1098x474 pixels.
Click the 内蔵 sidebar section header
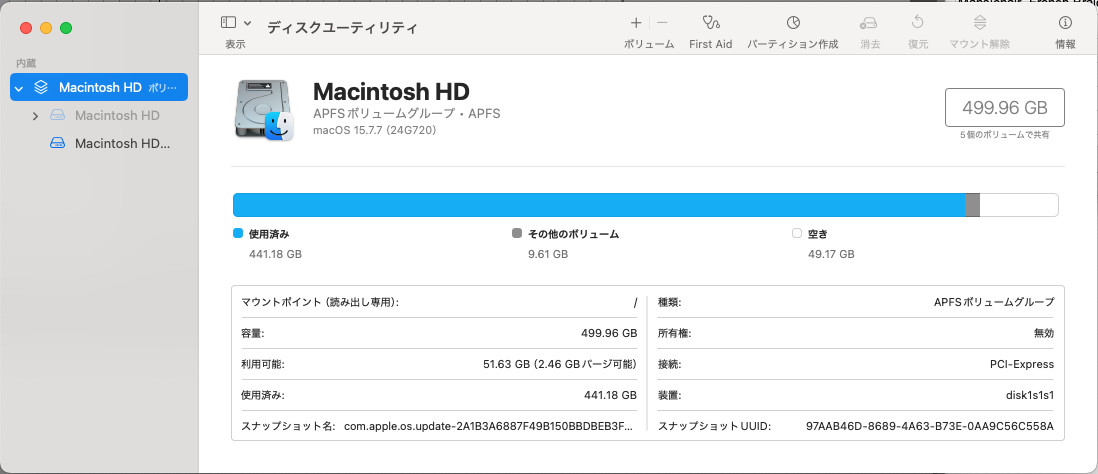pos(26,63)
